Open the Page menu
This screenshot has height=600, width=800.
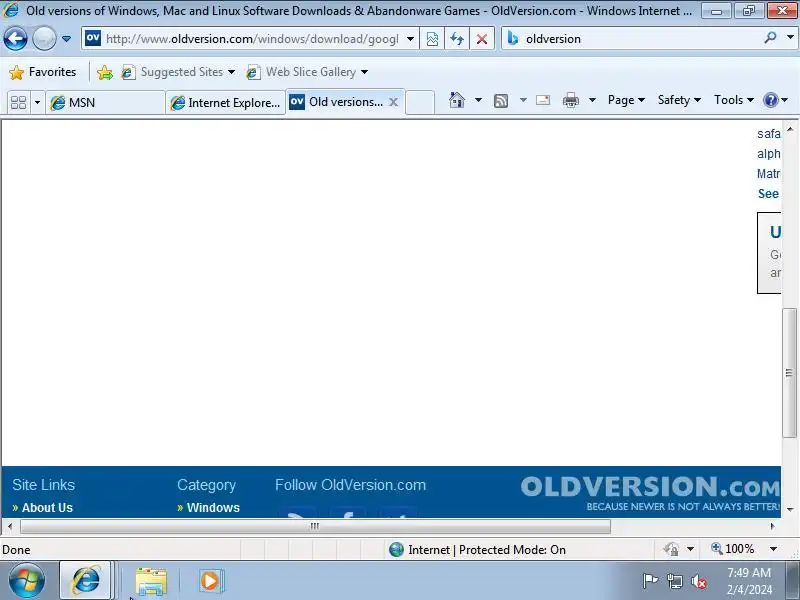[626, 100]
